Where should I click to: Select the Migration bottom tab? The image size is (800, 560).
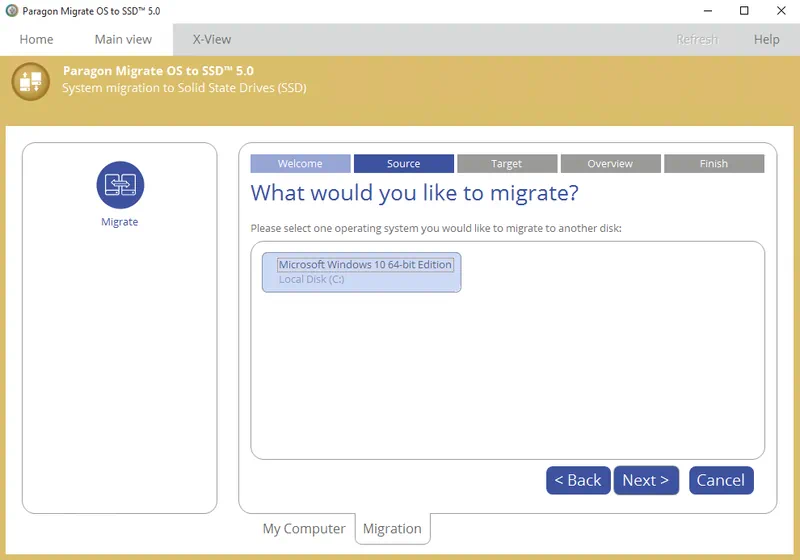coord(392,529)
